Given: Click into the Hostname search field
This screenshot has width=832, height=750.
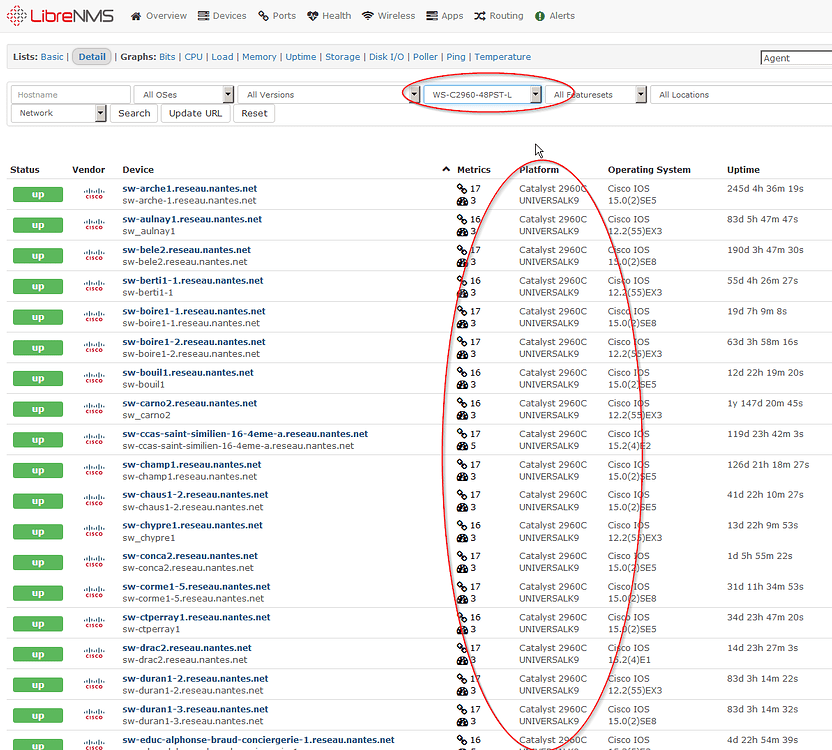Looking at the screenshot, I should click(x=70, y=95).
